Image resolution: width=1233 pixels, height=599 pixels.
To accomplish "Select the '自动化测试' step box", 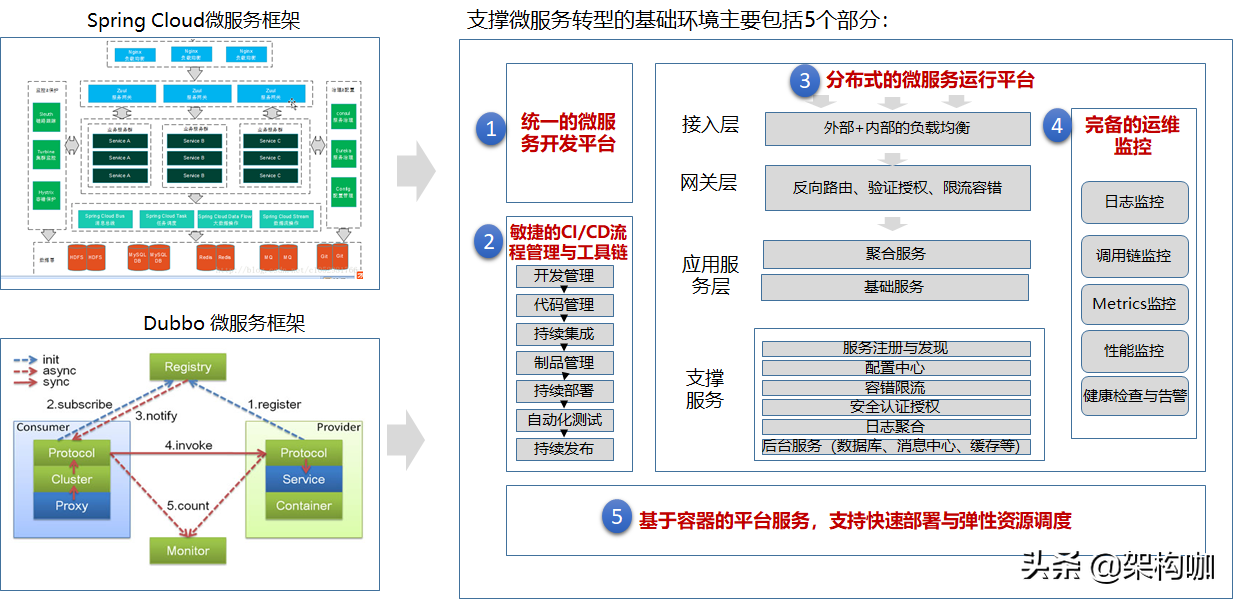I will click(x=564, y=420).
